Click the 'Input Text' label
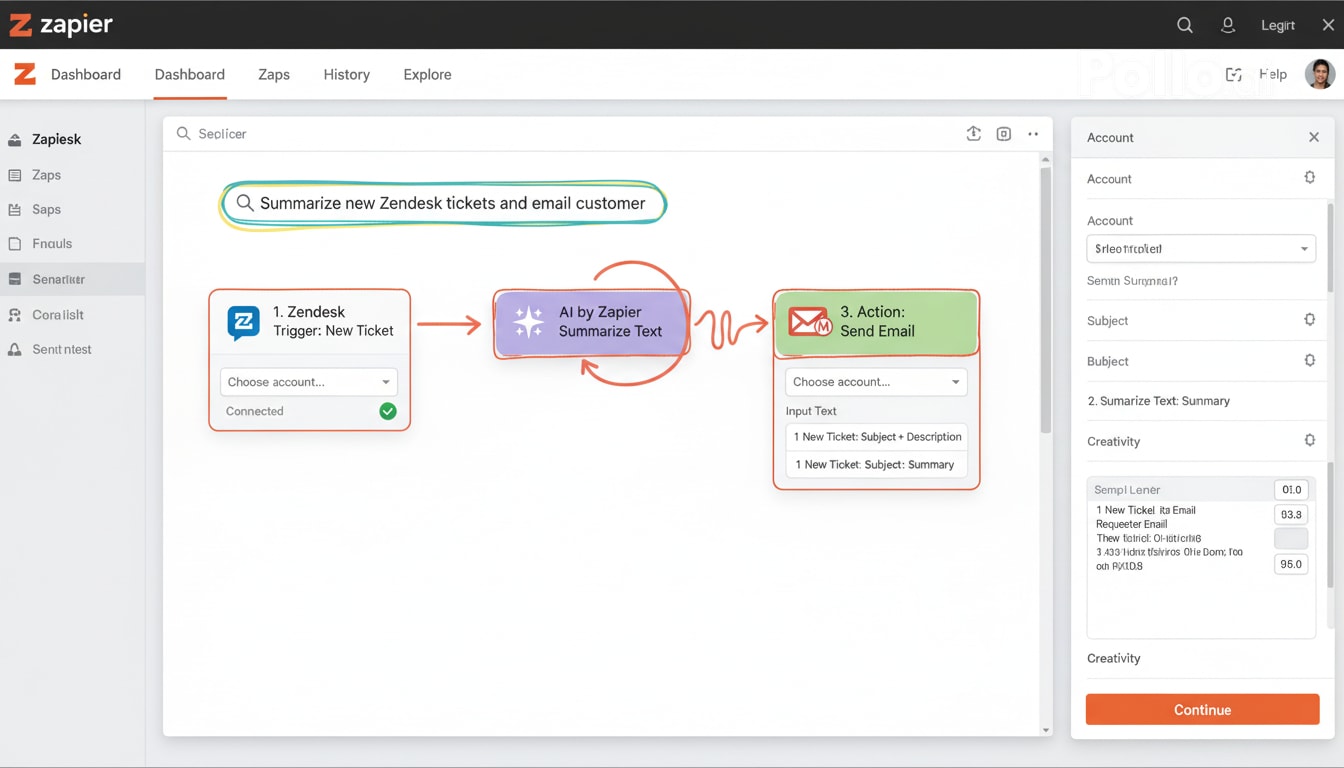The image size is (1344, 768). pyautogui.click(x=811, y=411)
